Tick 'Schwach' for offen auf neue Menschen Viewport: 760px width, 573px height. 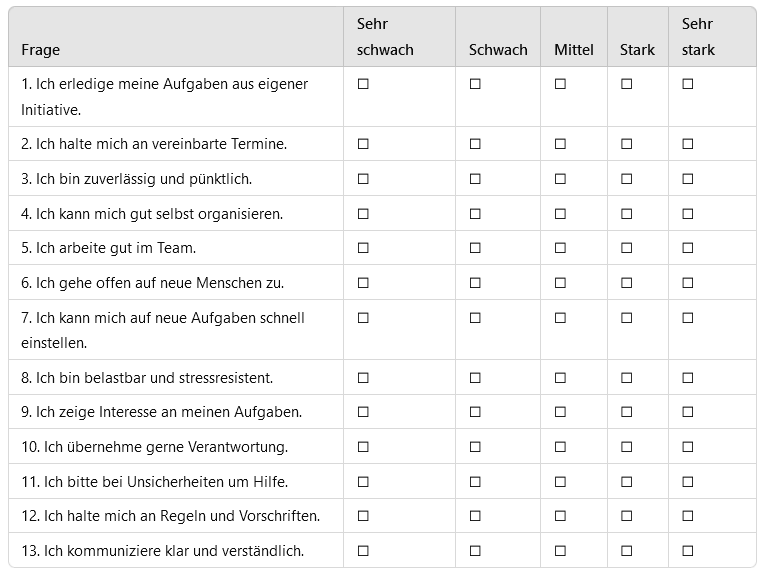[475, 283]
